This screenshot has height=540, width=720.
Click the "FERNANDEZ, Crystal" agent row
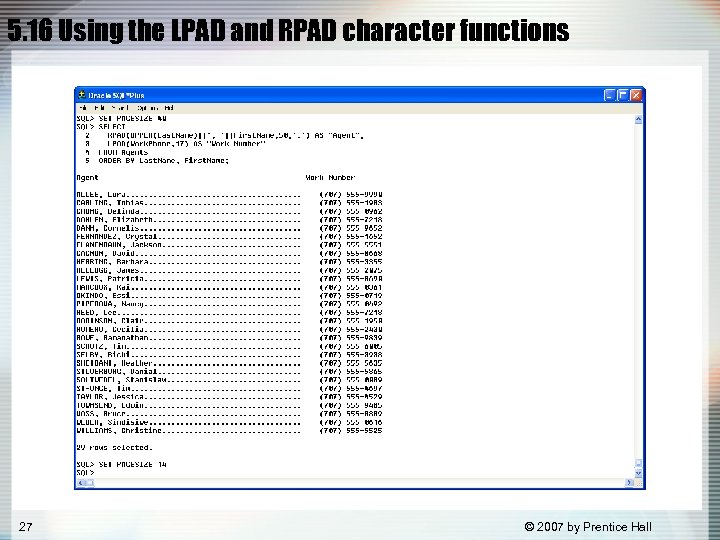[x=229, y=236]
